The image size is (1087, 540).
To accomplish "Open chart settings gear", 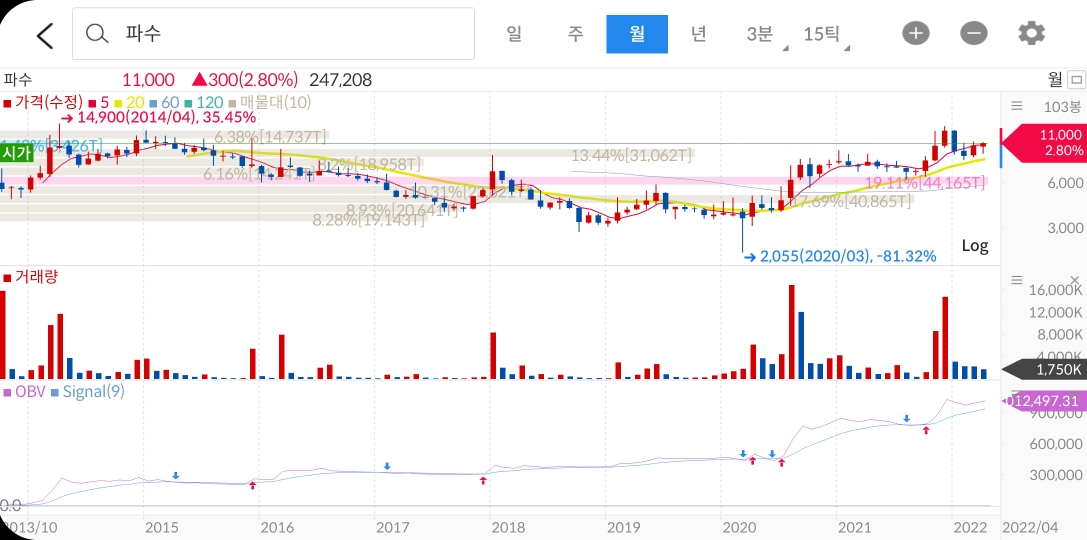I will point(1032,33).
